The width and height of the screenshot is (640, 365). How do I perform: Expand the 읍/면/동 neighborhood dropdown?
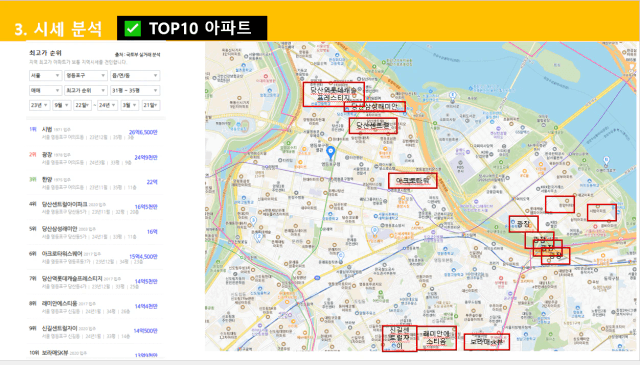point(135,76)
